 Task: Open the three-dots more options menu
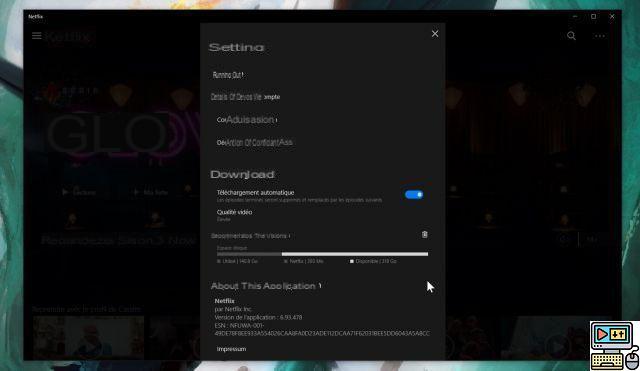click(x=599, y=36)
